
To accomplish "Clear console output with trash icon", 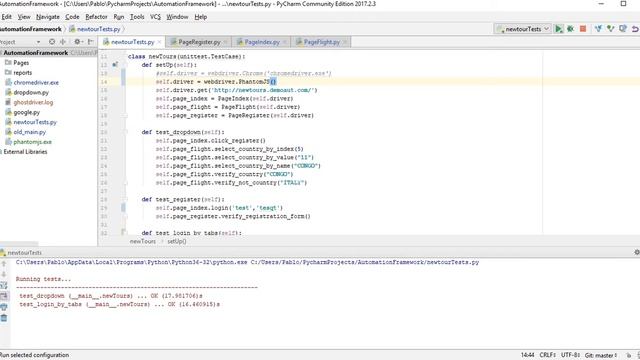I will (4, 318).
